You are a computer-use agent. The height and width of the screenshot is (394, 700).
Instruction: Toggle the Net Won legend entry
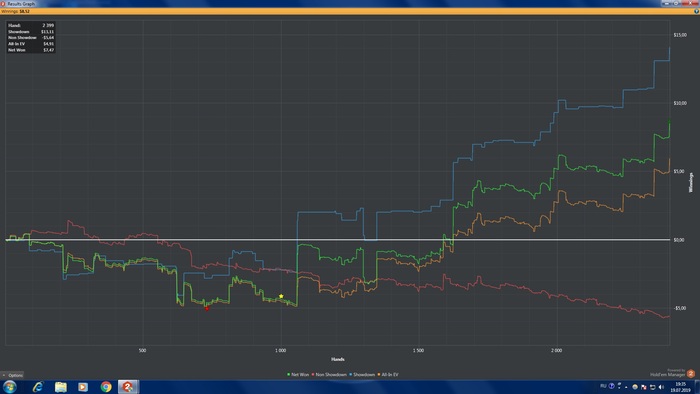click(298, 375)
